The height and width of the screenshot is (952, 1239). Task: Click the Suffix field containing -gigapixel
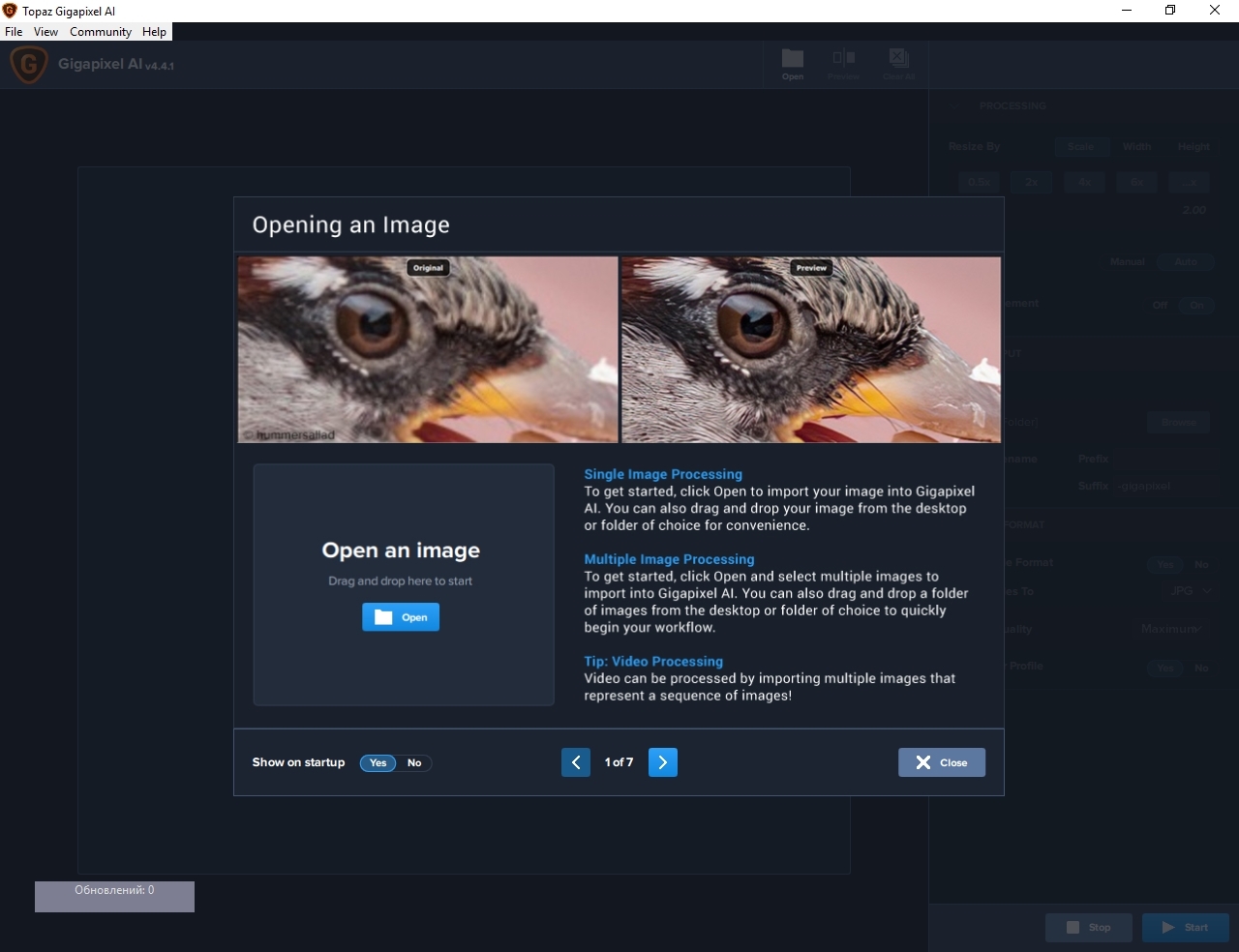pyautogui.click(x=1165, y=486)
